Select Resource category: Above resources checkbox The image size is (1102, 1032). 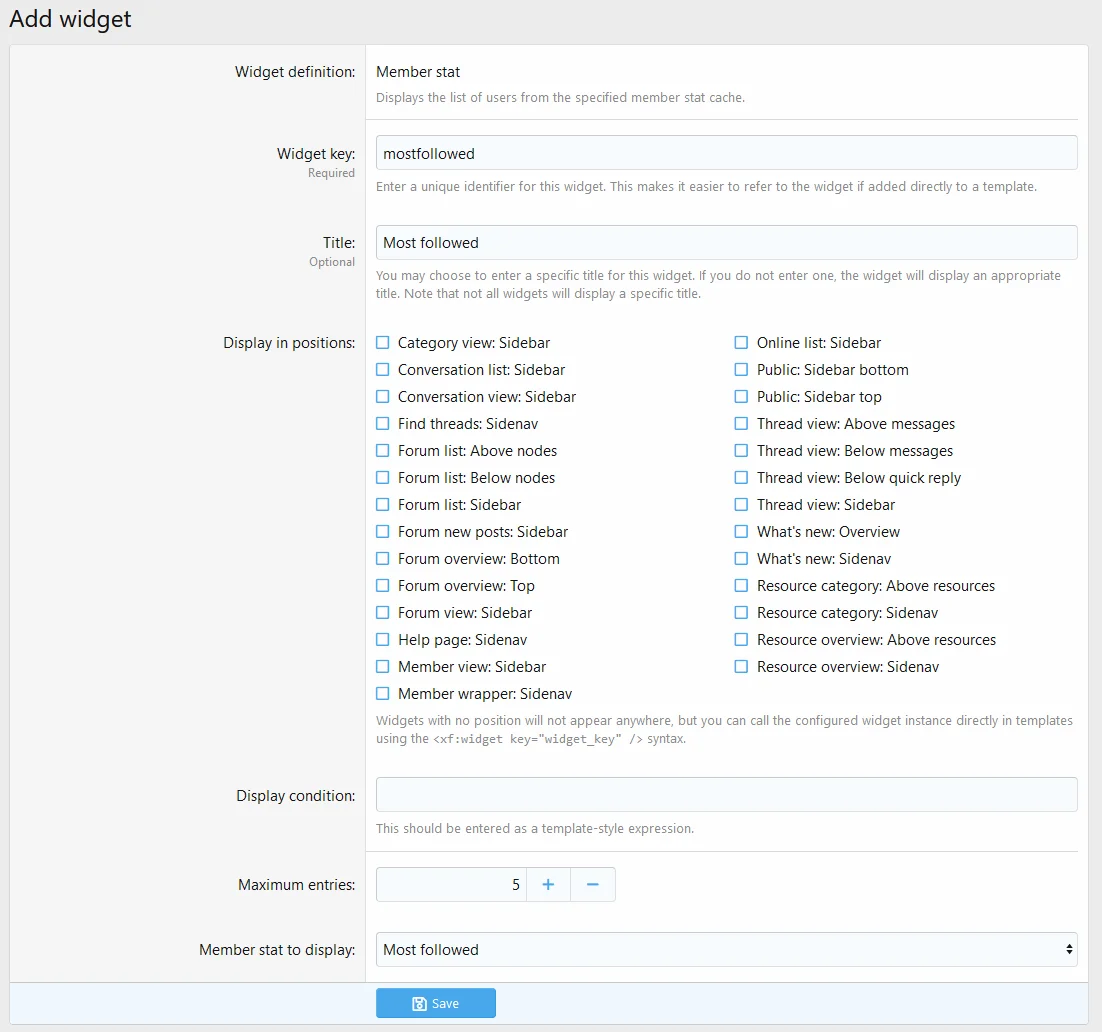(741, 586)
